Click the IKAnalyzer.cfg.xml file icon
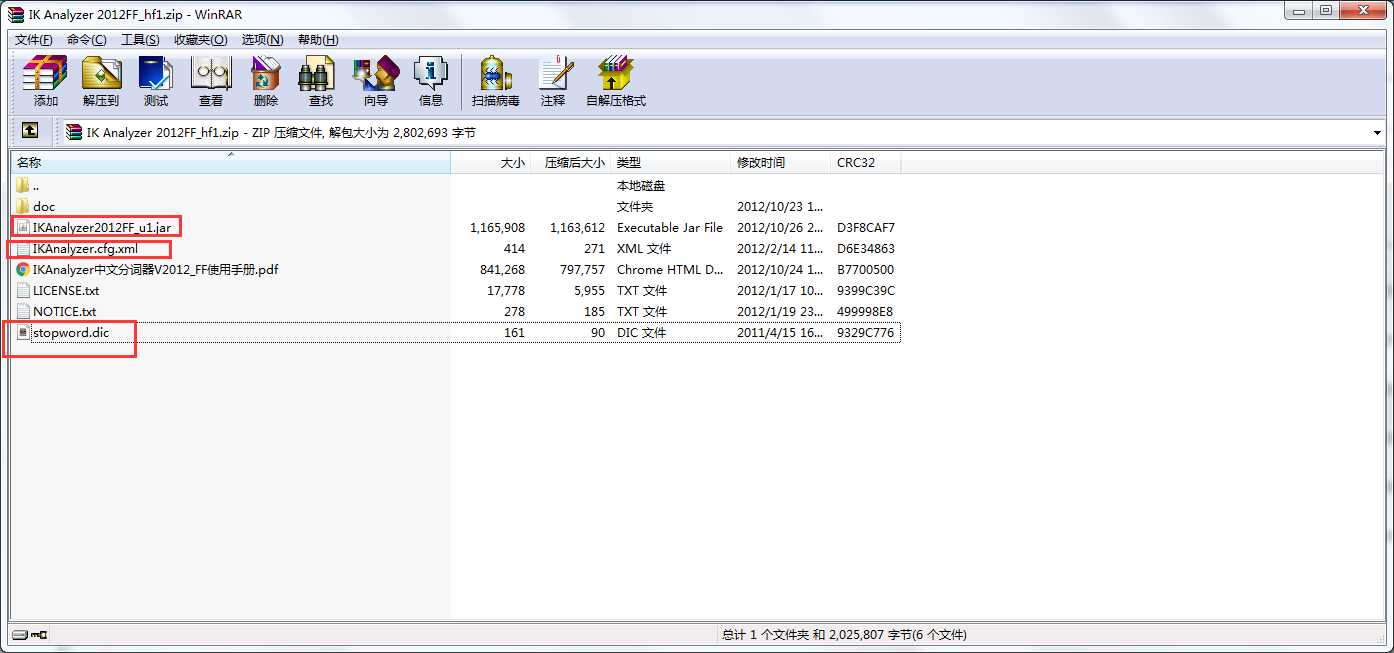This screenshot has width=1394, height=653. (23, 249)
